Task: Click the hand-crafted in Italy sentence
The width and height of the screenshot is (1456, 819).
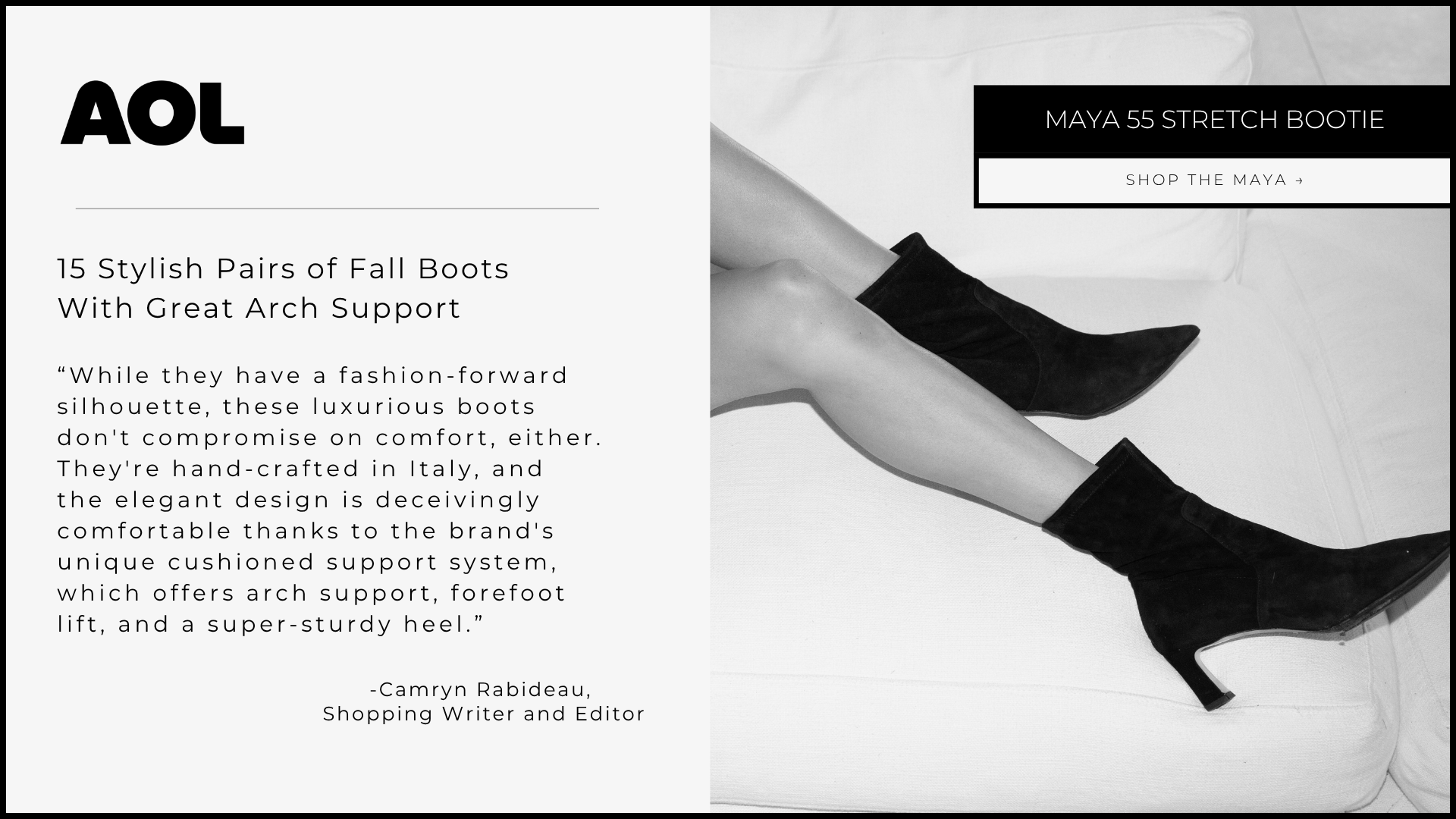Action: tap(301, 469)
